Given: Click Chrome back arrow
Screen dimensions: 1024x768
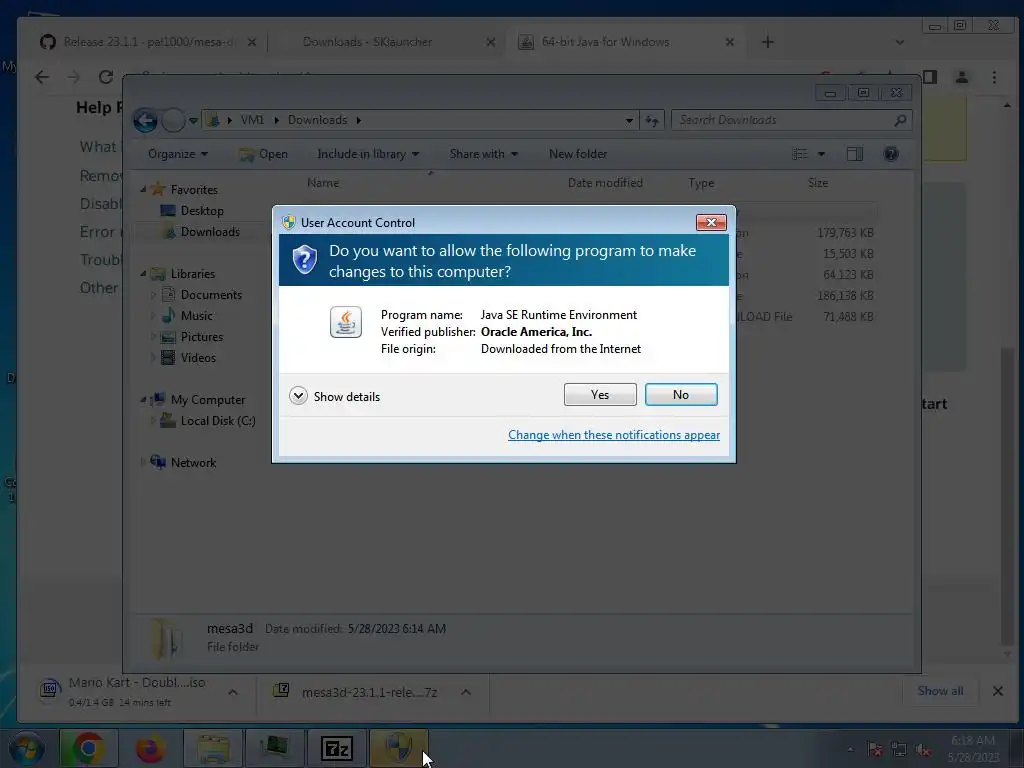Looking at the screenshot, I should 42,77.
